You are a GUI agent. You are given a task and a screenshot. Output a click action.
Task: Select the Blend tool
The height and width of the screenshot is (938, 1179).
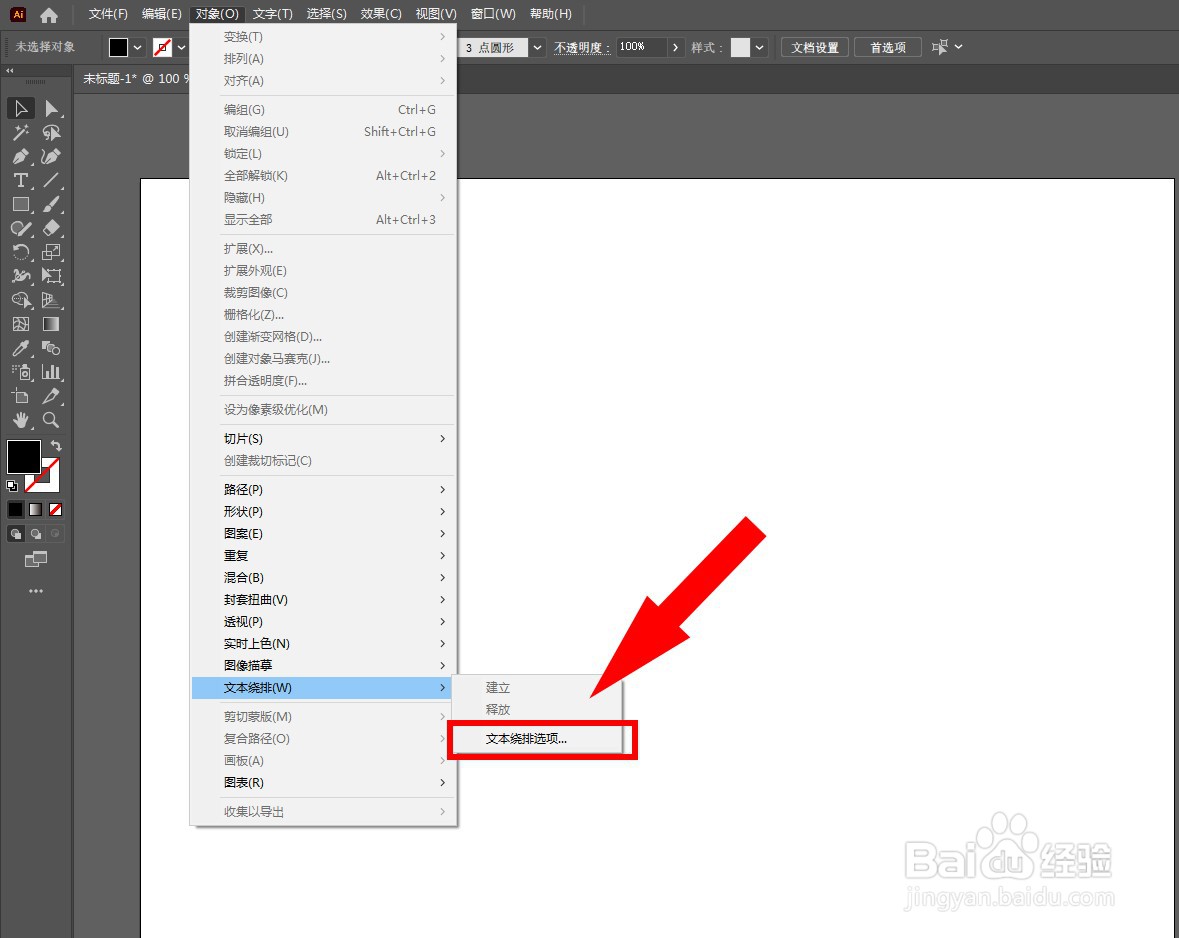tap(51, 348)
